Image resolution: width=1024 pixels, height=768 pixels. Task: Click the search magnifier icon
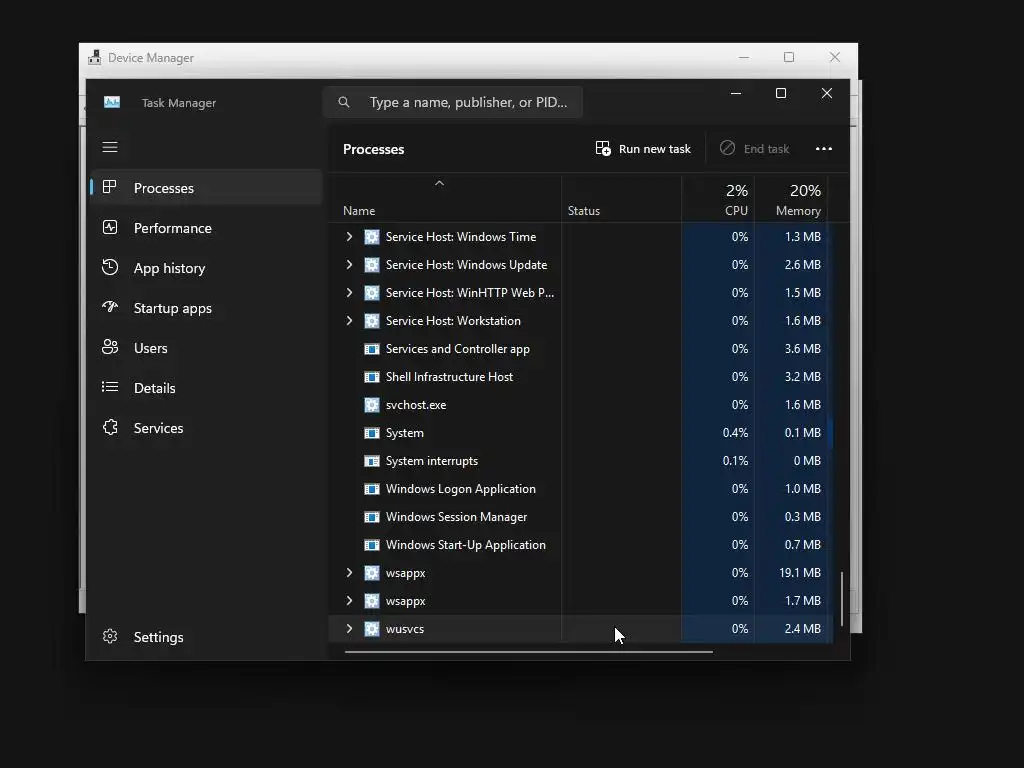click(344, 102)
